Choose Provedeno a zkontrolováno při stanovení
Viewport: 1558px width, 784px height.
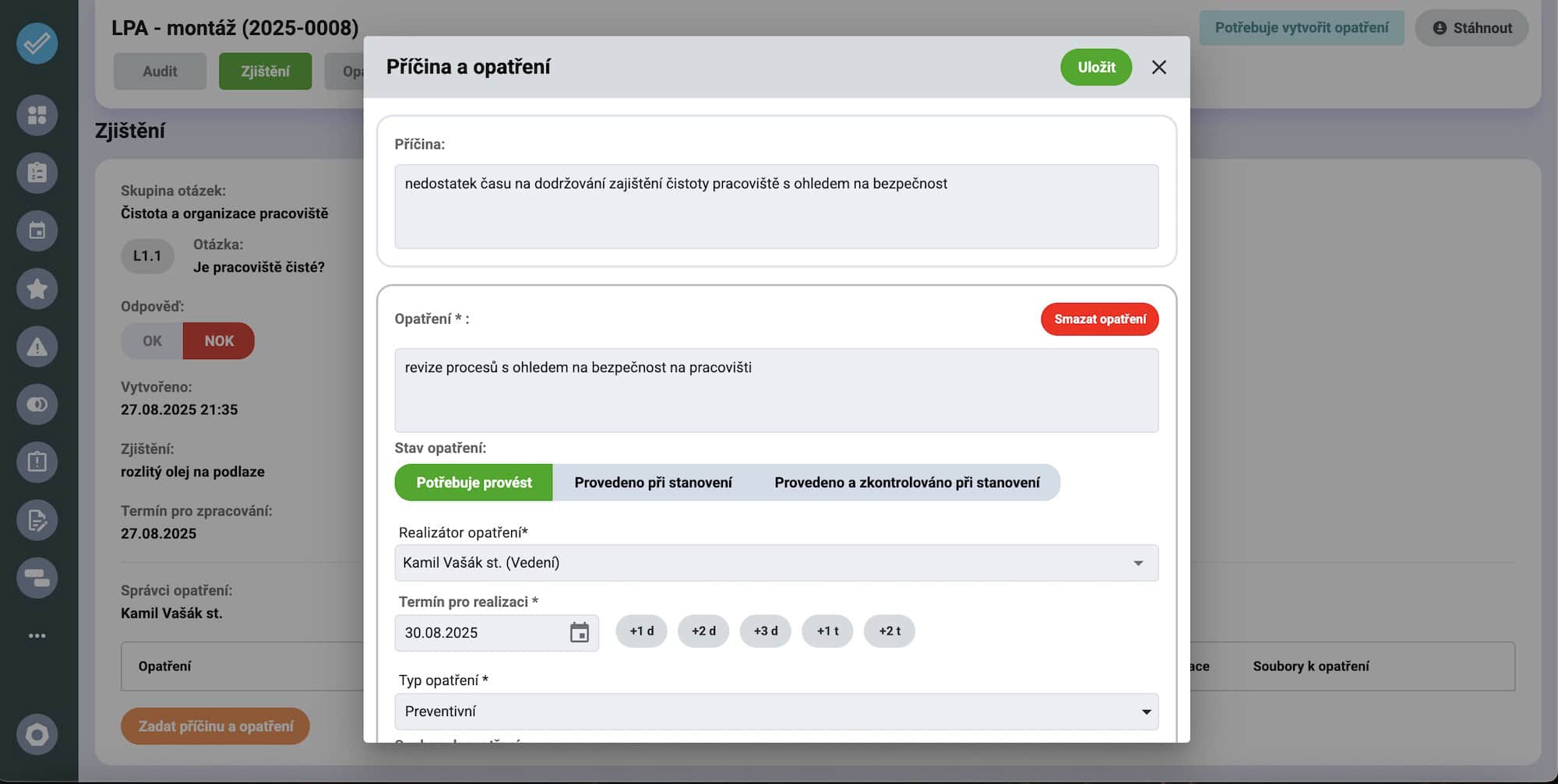907,483
